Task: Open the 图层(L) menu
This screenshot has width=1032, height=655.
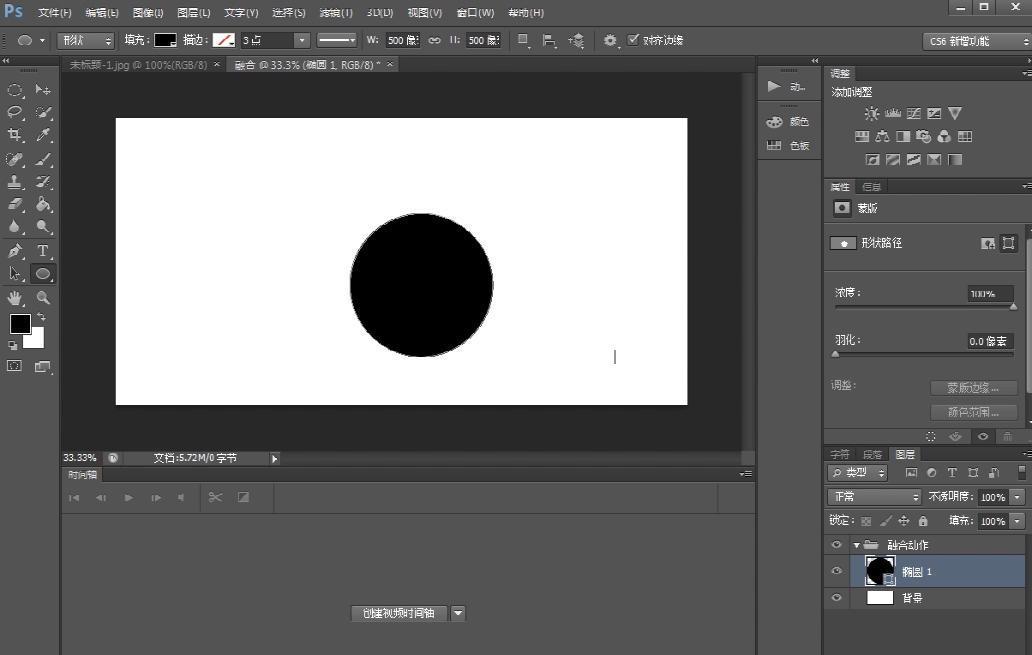Action: click(194, 13)
